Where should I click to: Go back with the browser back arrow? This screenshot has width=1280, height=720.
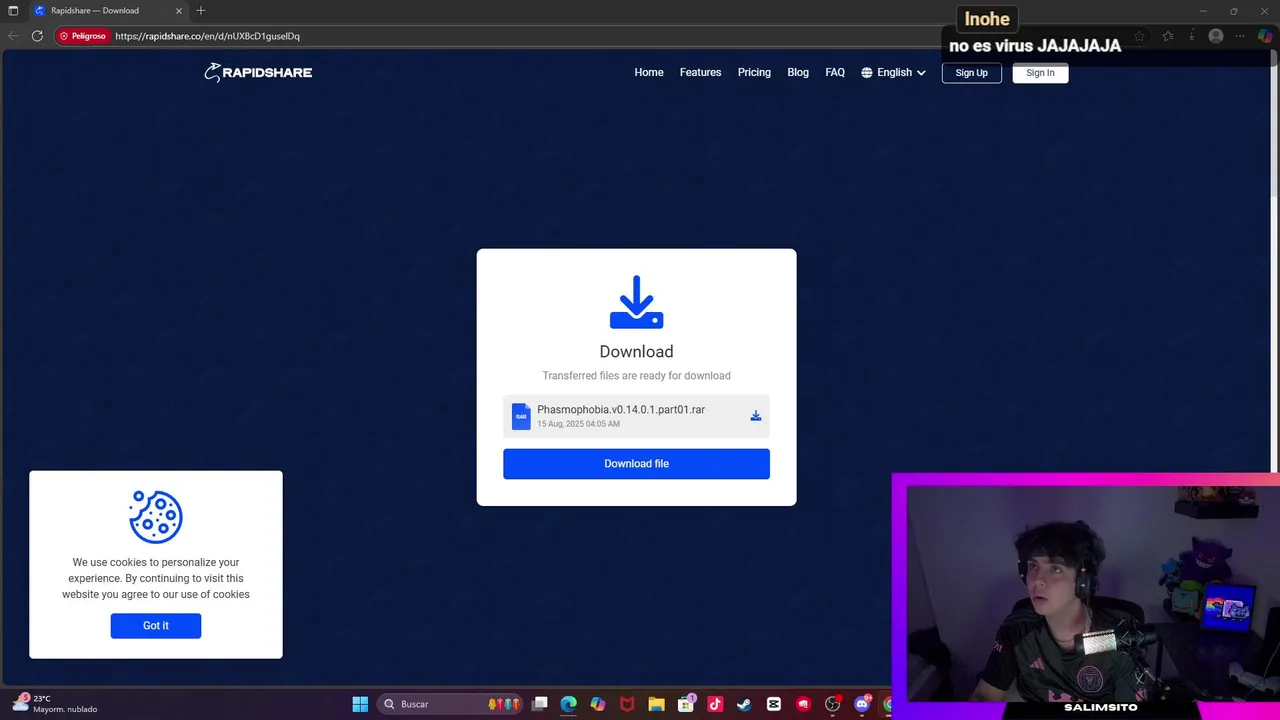pyautogui.click(x=13, y=36)
